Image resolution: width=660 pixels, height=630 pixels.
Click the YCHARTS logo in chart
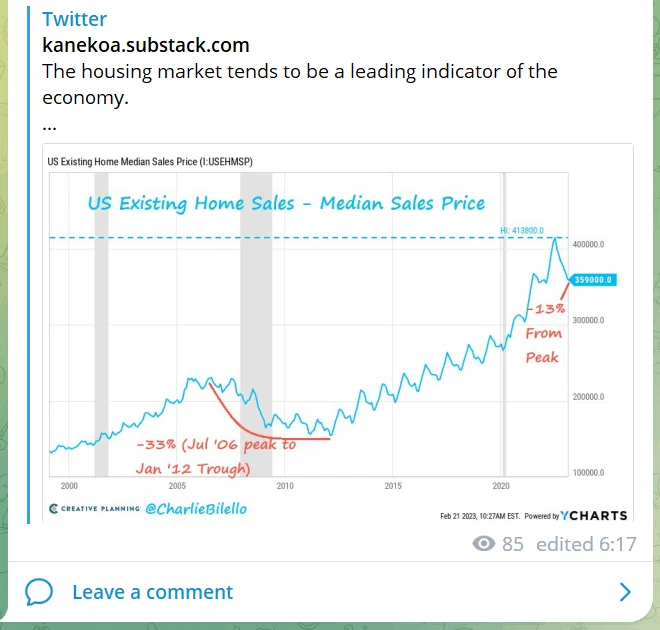[594, 516]
